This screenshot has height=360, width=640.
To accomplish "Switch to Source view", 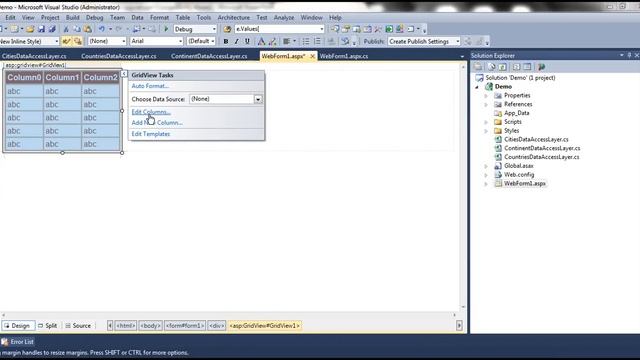I will (x=78, y=326).
